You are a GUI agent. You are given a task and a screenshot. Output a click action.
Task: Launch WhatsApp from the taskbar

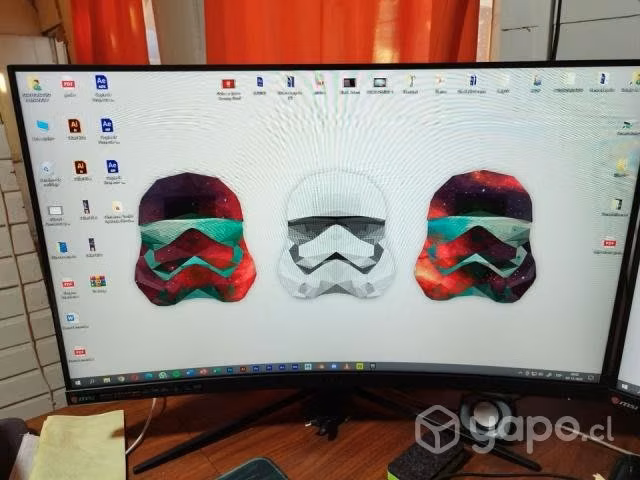[162, 375]
